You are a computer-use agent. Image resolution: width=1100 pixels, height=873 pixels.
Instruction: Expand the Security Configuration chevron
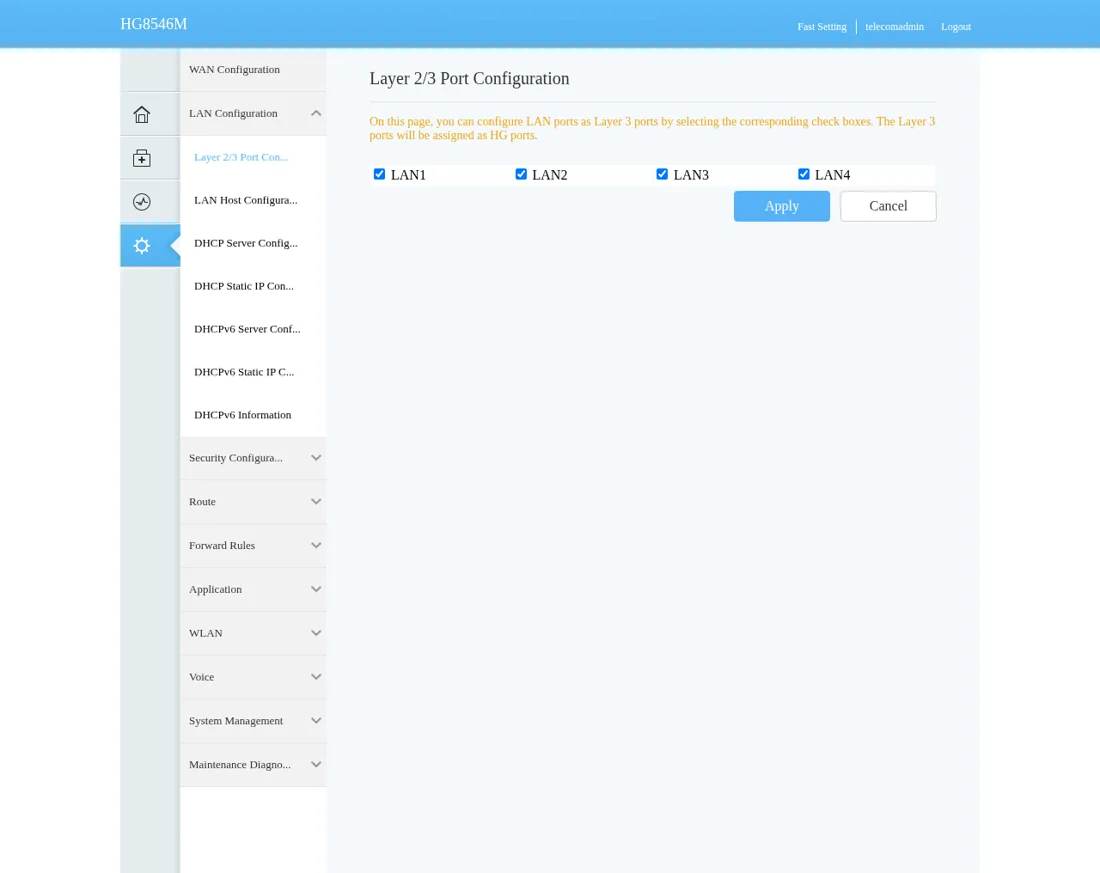(316, 458)
